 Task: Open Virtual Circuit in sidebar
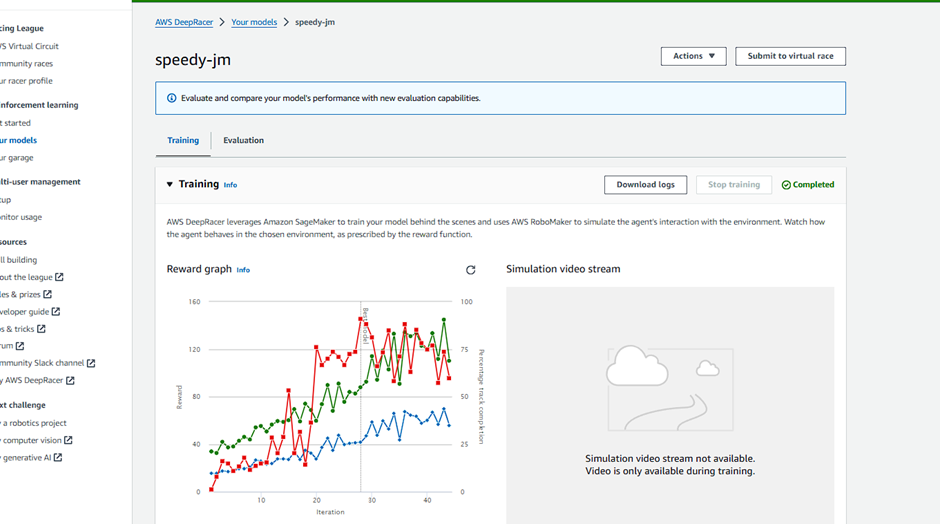29,46
